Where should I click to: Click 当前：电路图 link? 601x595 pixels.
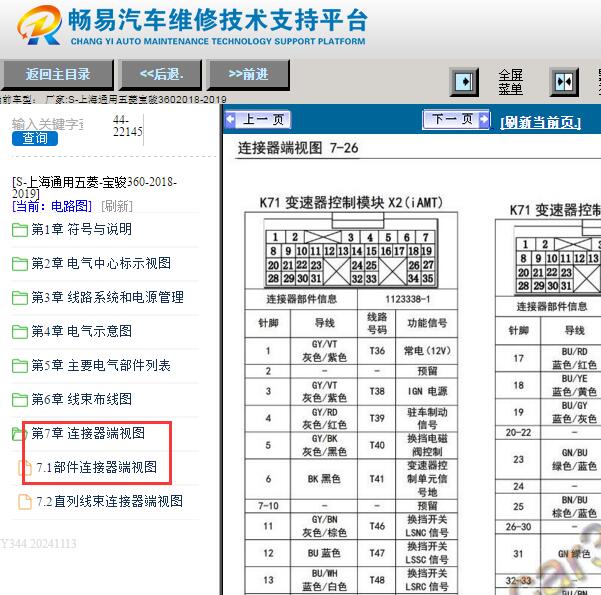point(52,206)
